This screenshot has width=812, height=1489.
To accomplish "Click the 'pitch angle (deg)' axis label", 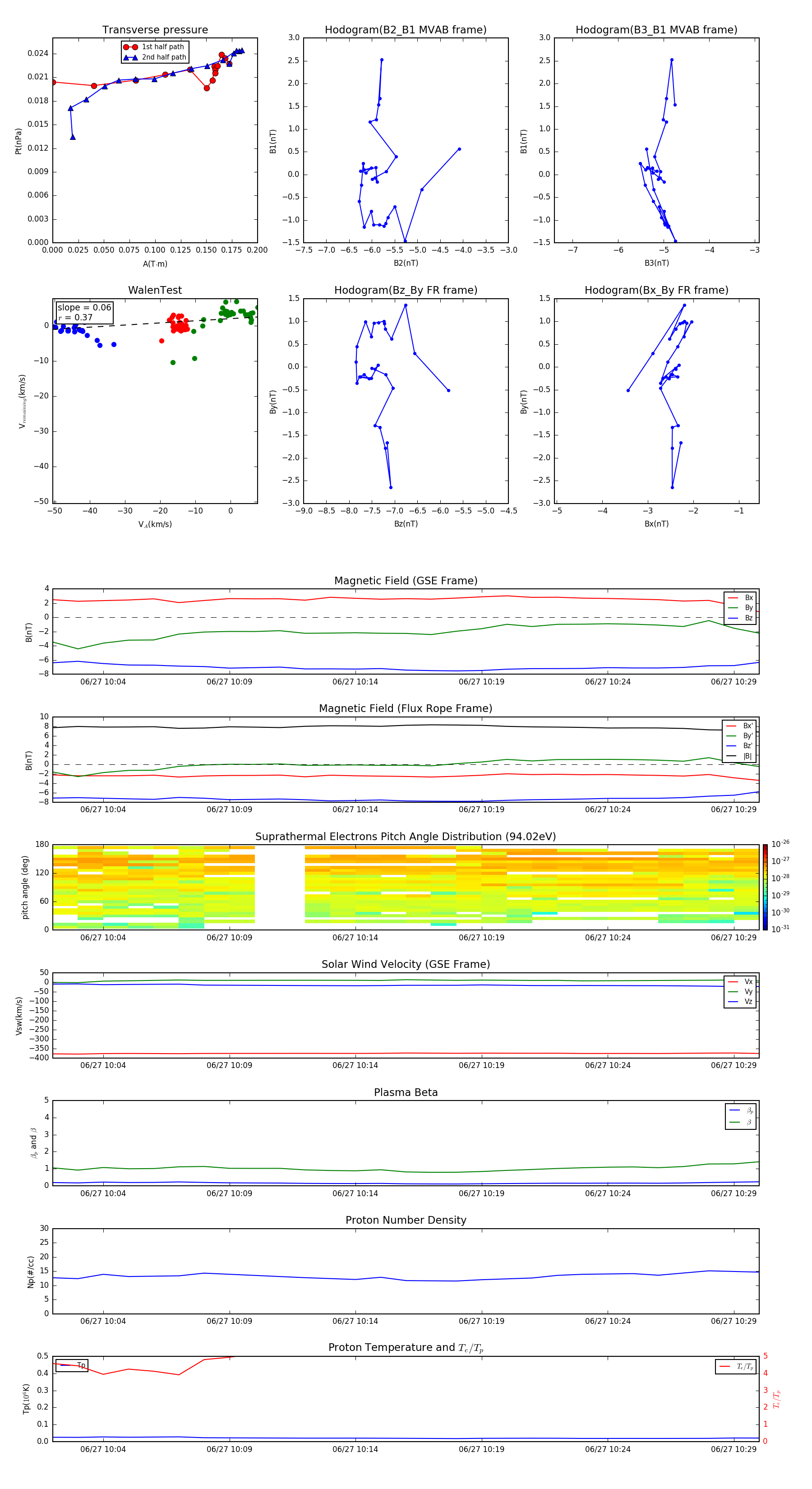I will click(25, 887).
